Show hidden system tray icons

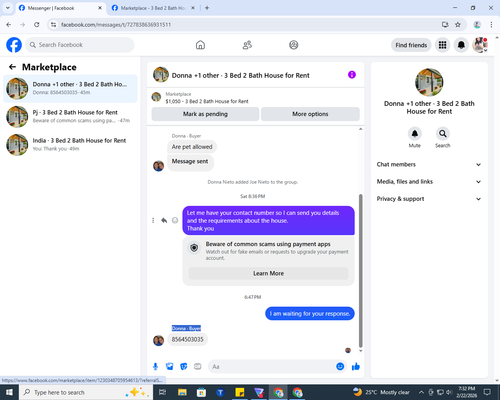421,392
